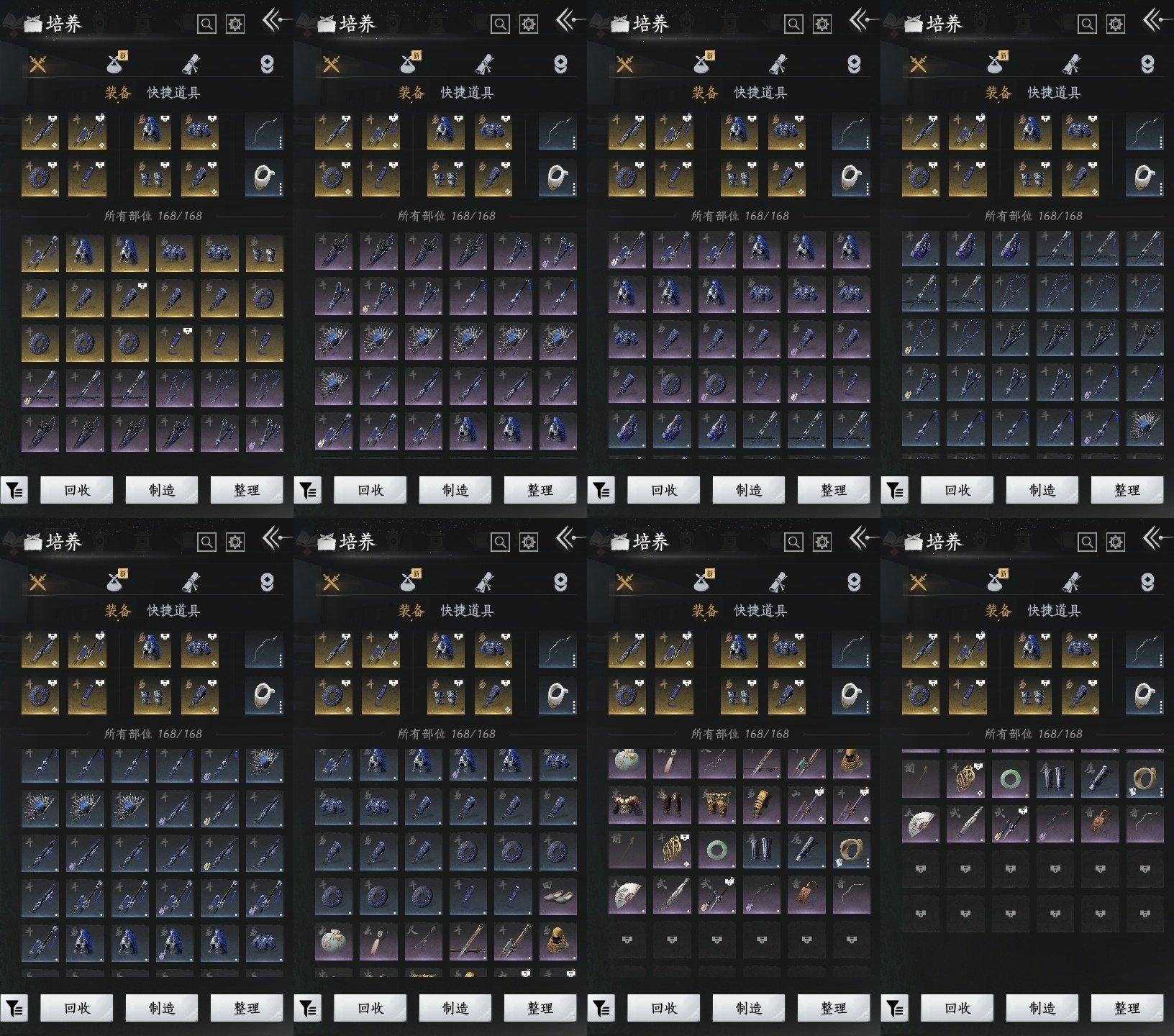Viewport: 1174px width, 1036px height.
Task: Switch to 装备 tab in bottom-right panel
Action: (998, 611)
